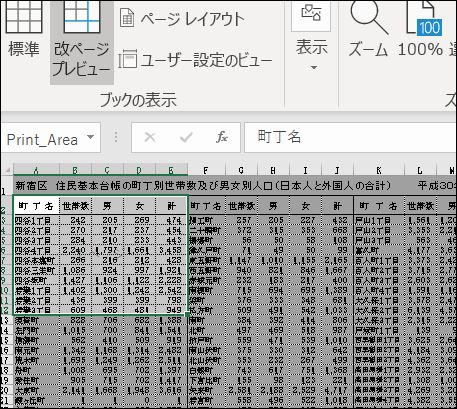Click the cell with value 3,458

pyautogui.click(x=171, y=250)
